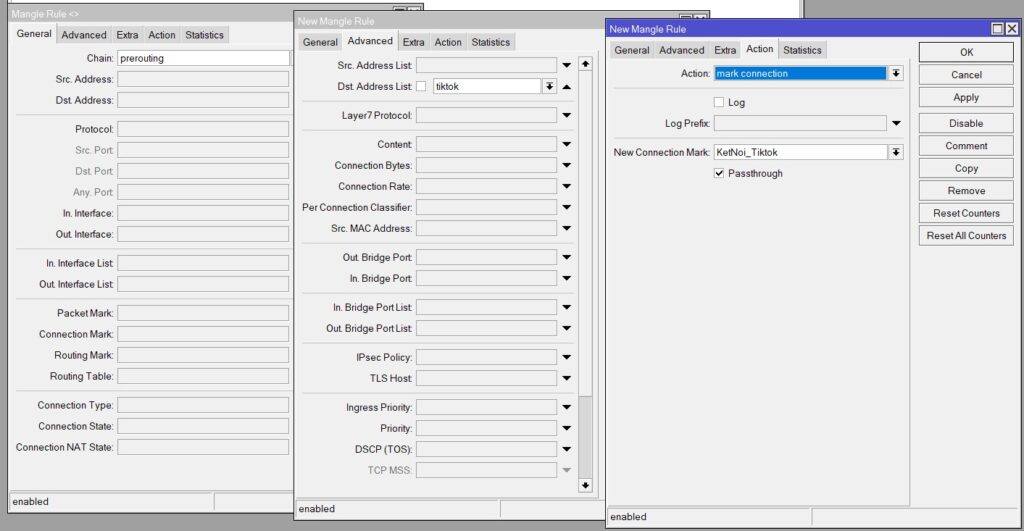Uncheck the Passthrough checkbox
Screen dimensions: 1024x531
(x=719, y=173)
